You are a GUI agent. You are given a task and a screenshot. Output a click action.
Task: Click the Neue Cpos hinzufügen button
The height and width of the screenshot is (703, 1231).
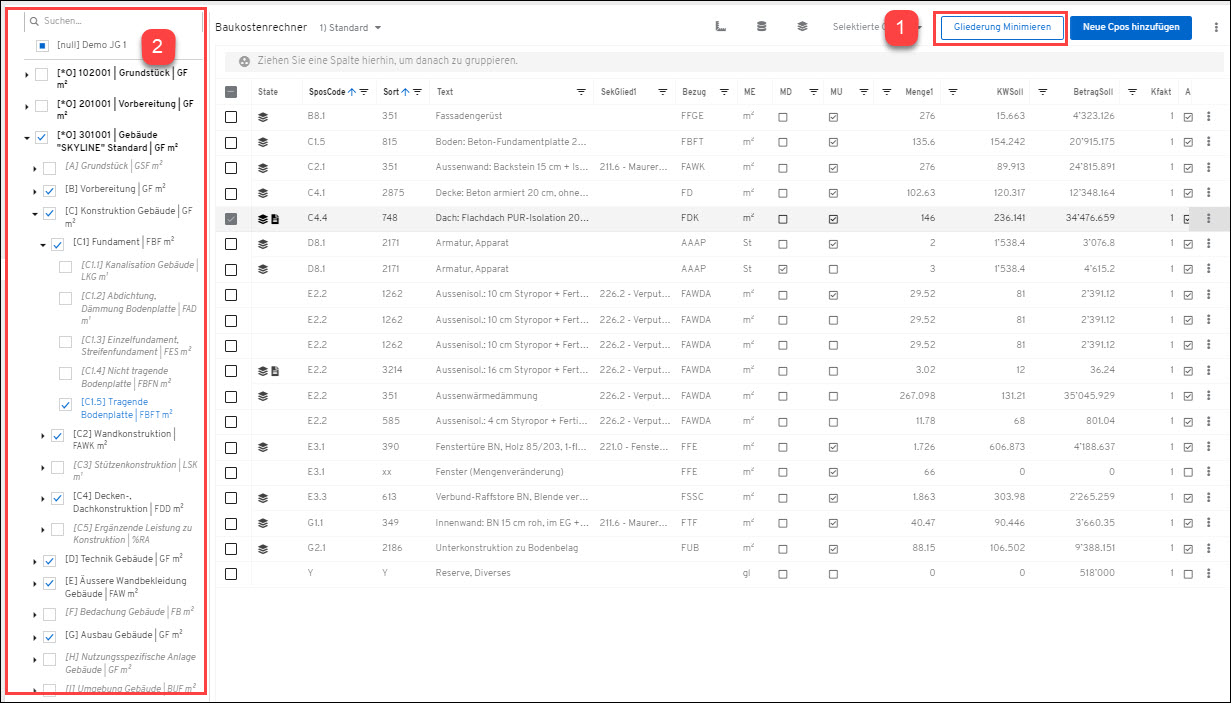tap(1130, 27)
